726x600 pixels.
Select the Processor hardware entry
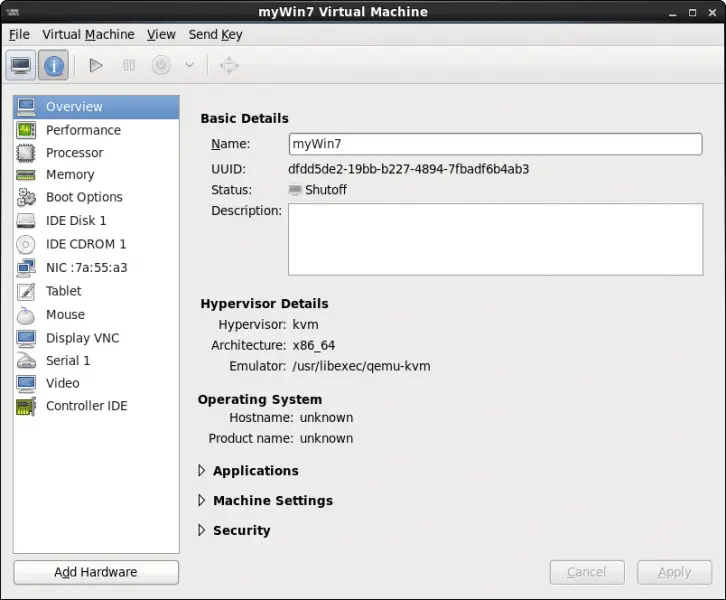(74, 153)
